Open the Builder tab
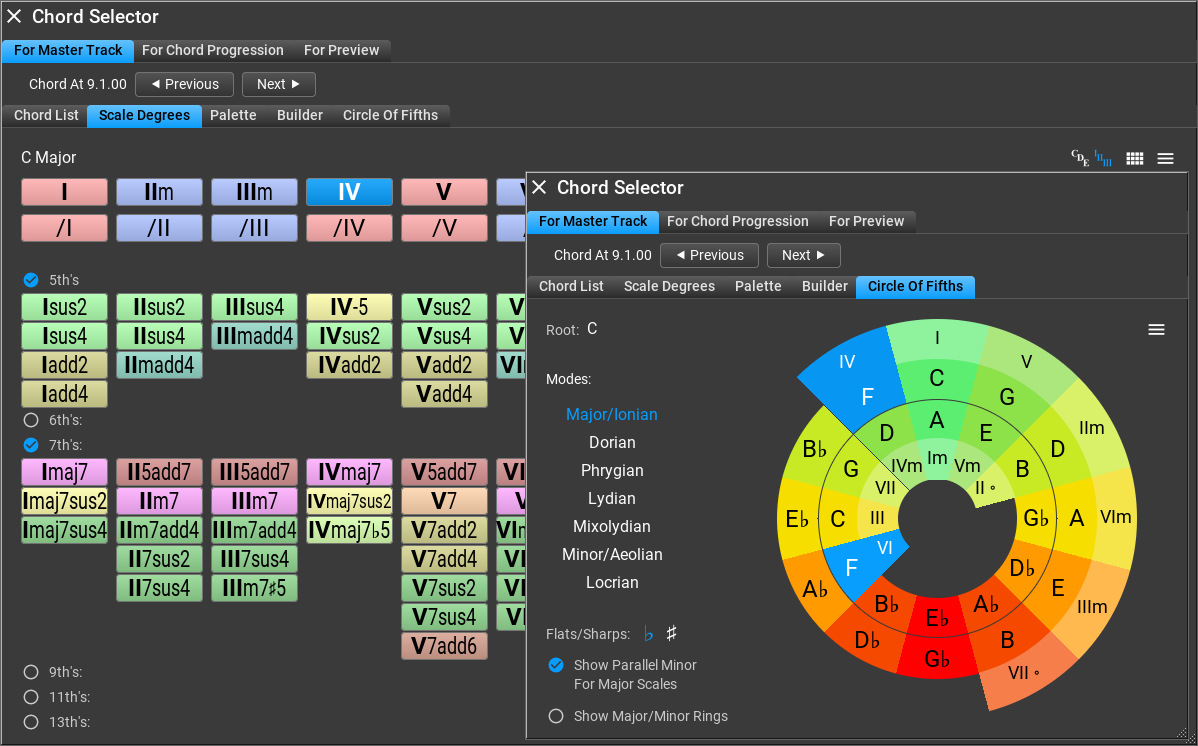Viewport: 1198px width, 746px height. (x=824, y=286)
